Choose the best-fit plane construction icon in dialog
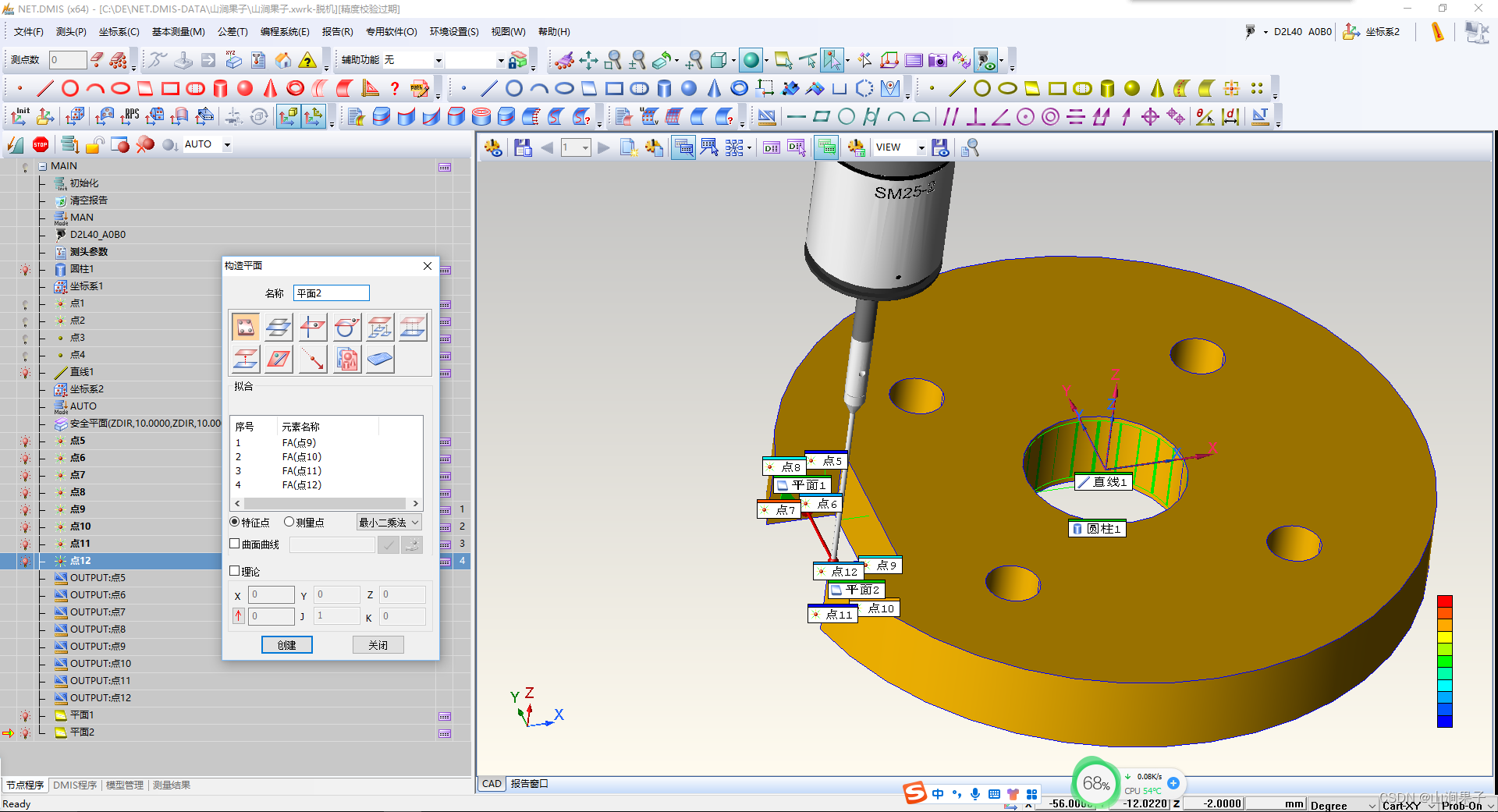 coord(245,327)
